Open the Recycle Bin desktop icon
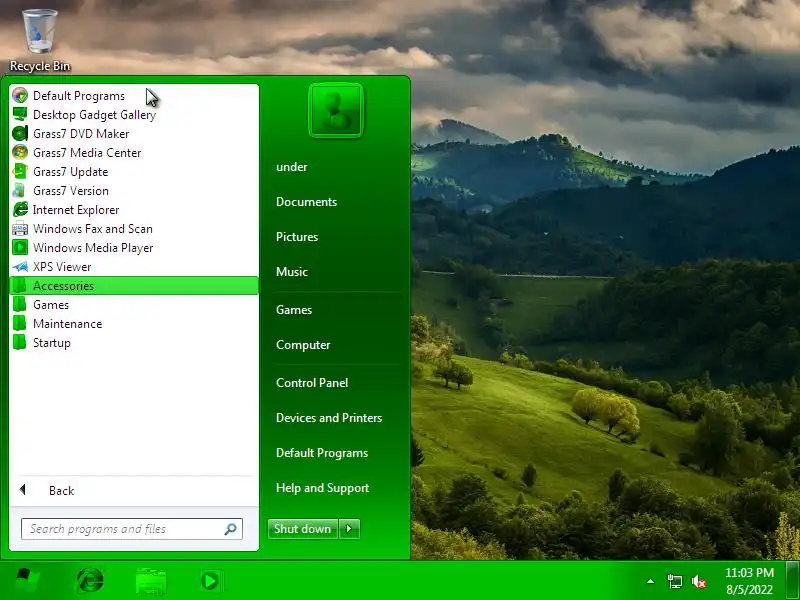 [39, 40]
